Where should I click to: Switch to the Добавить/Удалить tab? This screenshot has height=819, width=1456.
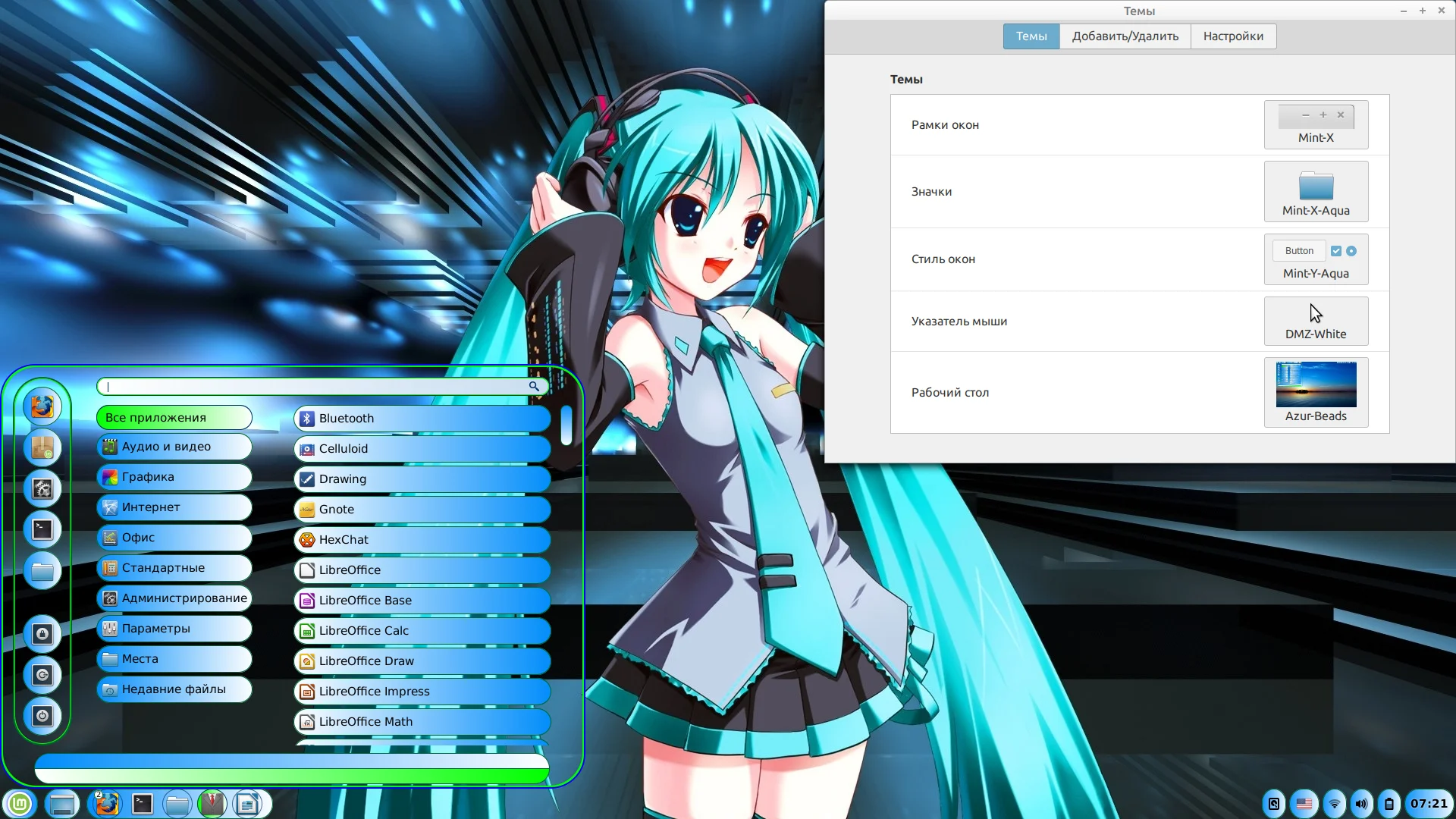[1125, 36]
